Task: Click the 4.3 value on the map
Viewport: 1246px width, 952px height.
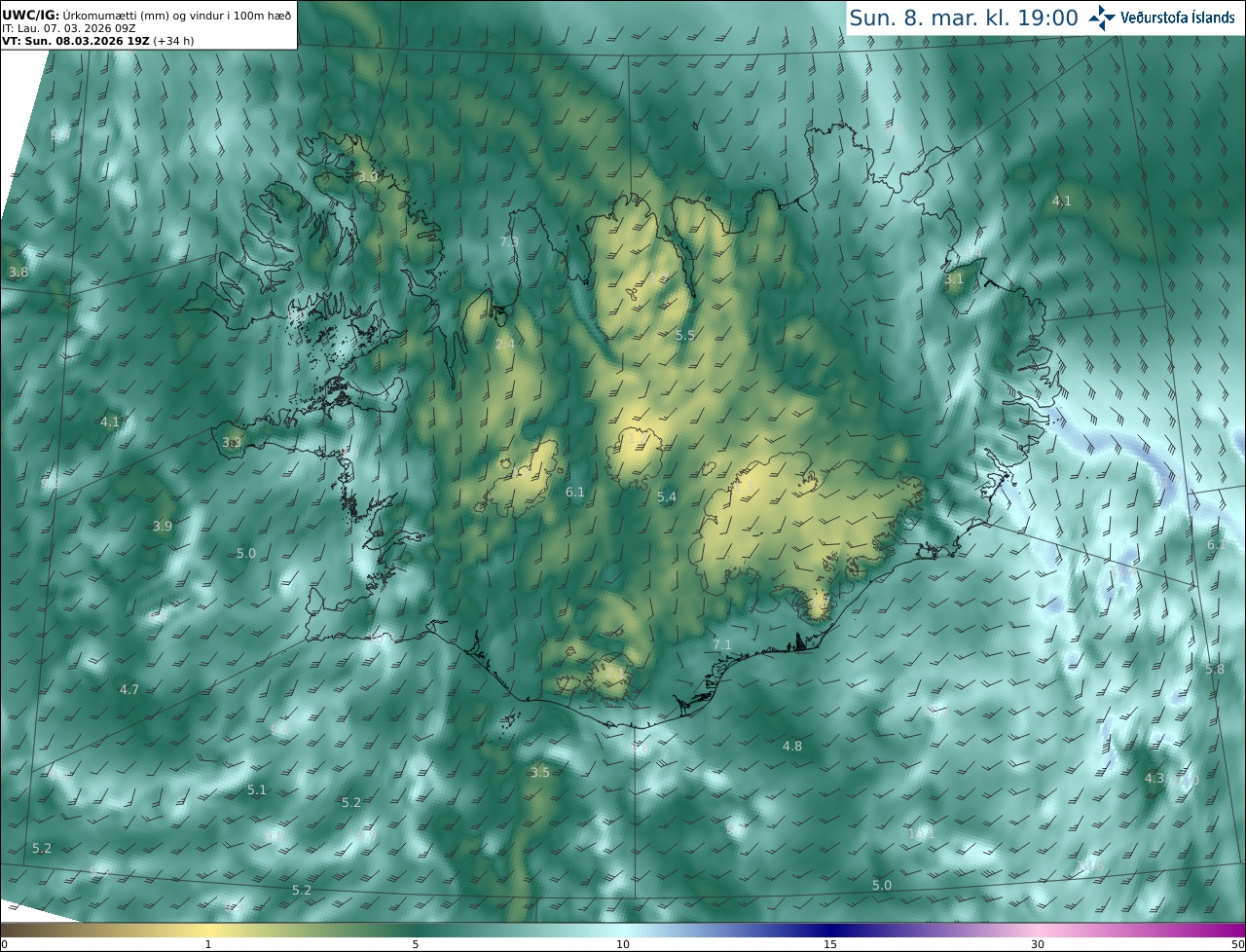Action: [x=1154, y=778]
